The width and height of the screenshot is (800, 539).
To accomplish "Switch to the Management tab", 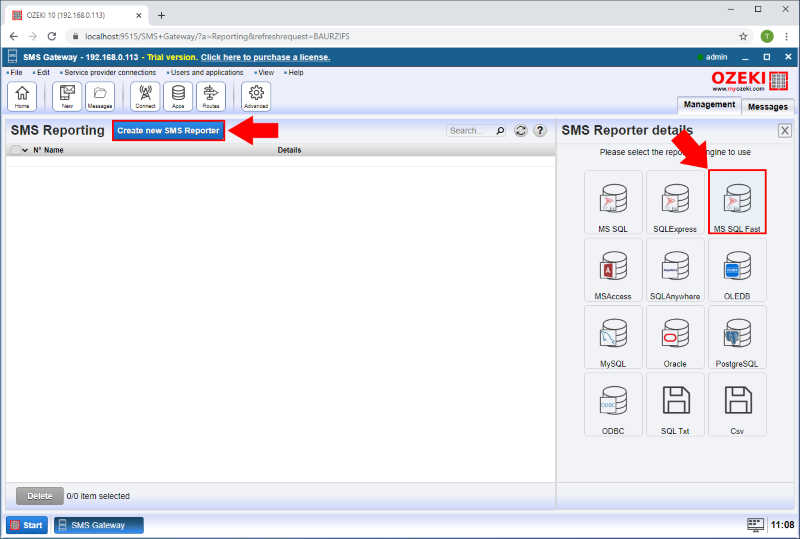I will (x=709, y=105).
